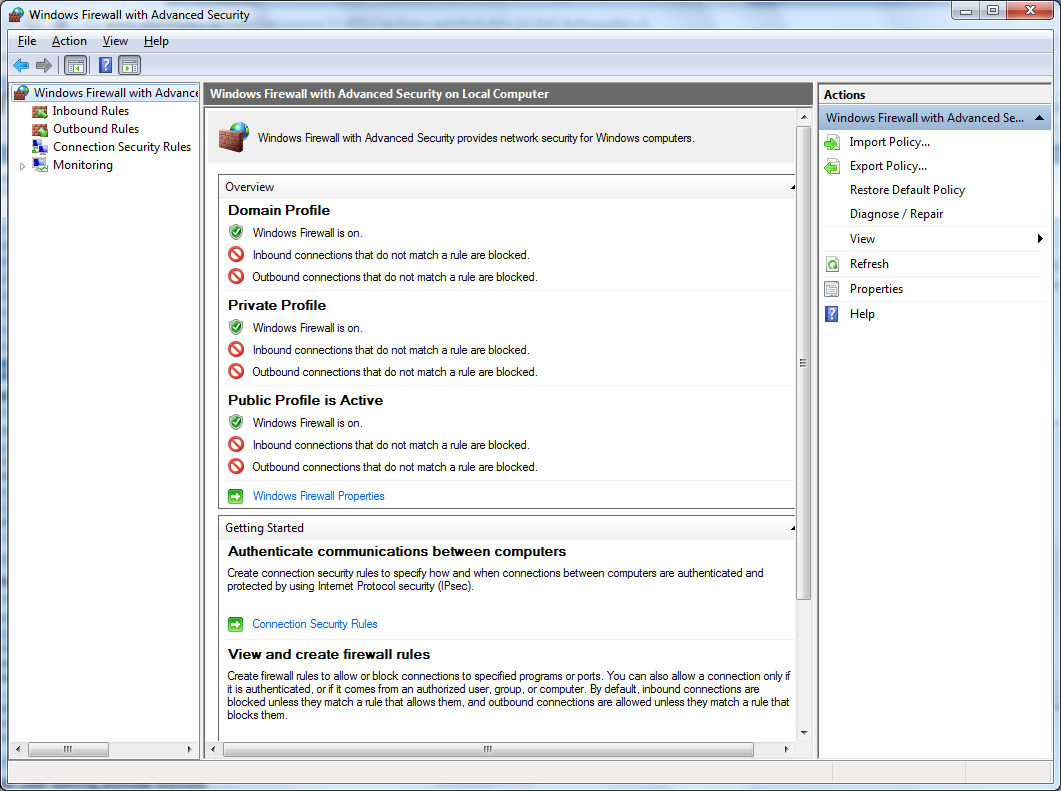The image size is (1061, 791).
Task: Click Public Profile outbound blocked red icon
Action: point(236,466)
